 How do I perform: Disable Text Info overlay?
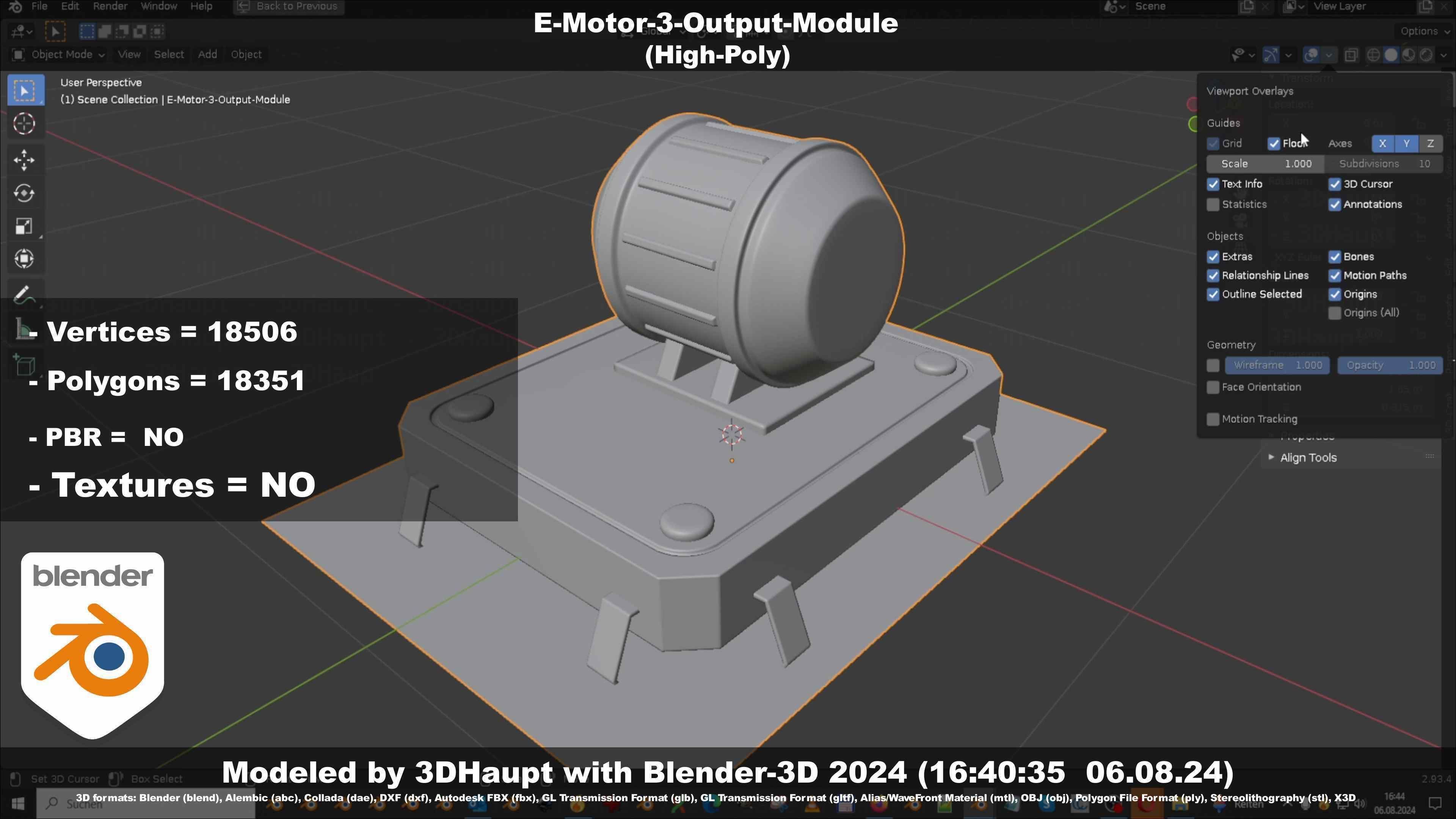click(1213, 184)
